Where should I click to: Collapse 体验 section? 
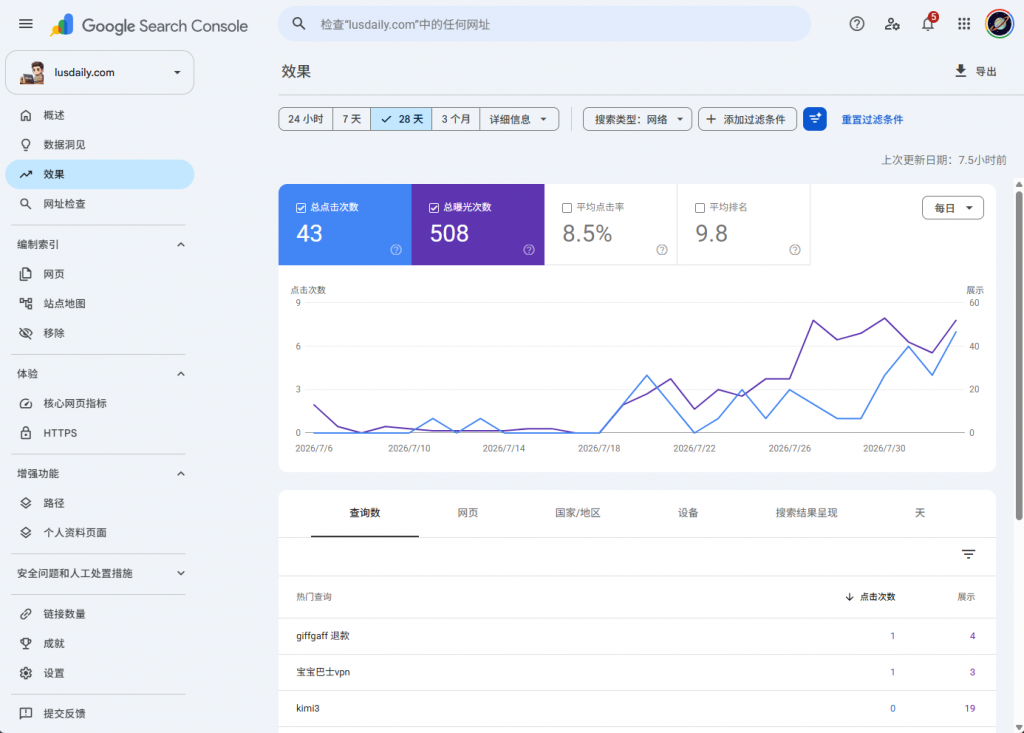181,374
